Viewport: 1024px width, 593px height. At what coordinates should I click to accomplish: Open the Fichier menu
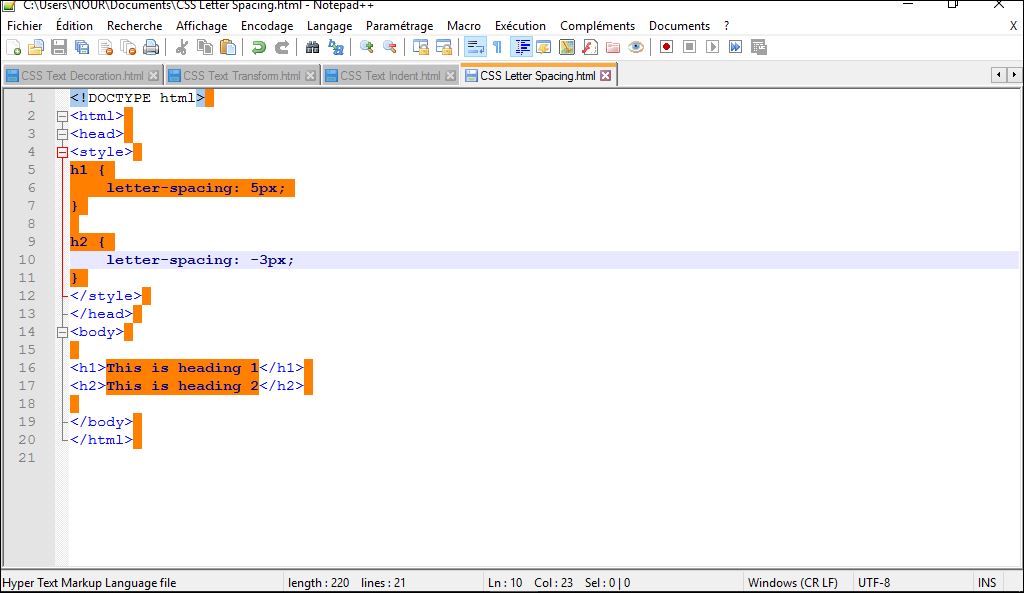pyautogui.click(x=25, y=25)
